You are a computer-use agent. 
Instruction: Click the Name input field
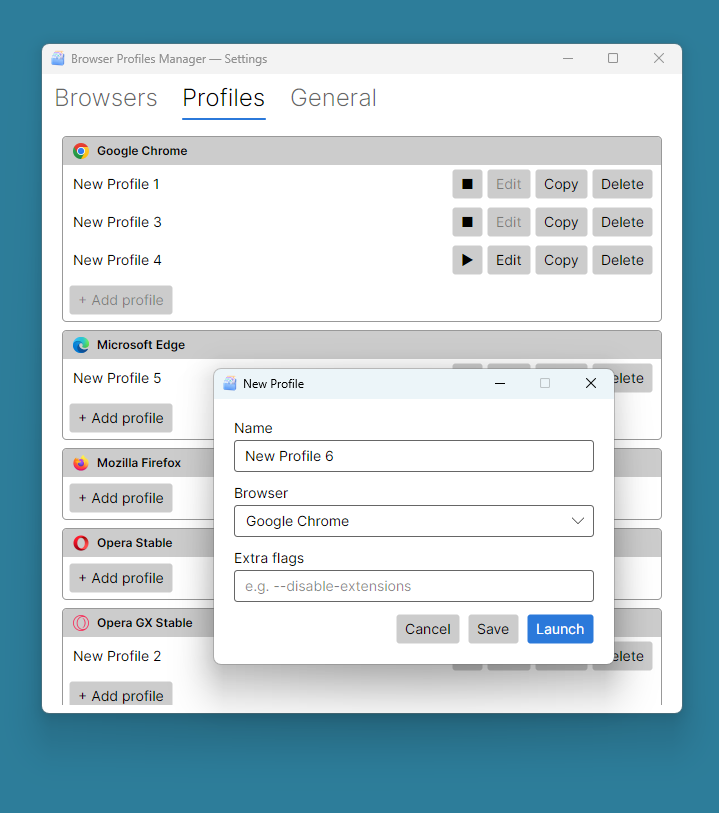point(414,456)
